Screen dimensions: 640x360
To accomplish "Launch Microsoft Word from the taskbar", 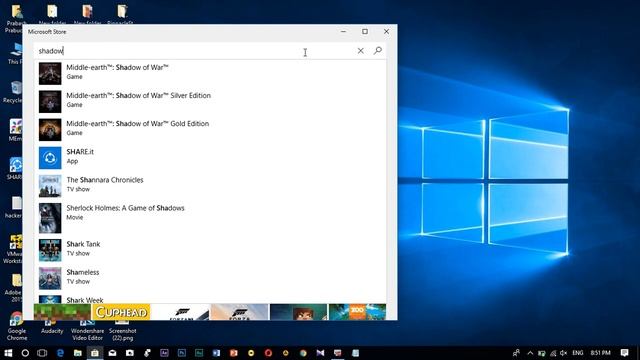I will point(216,353).
